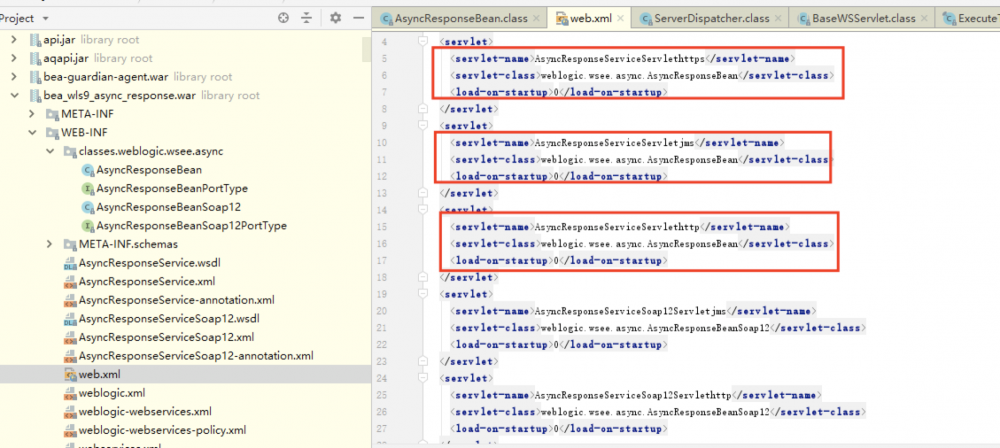
Task: Click the text AsyncResponseServiceServlethttps on line 5
Action: 619,59
